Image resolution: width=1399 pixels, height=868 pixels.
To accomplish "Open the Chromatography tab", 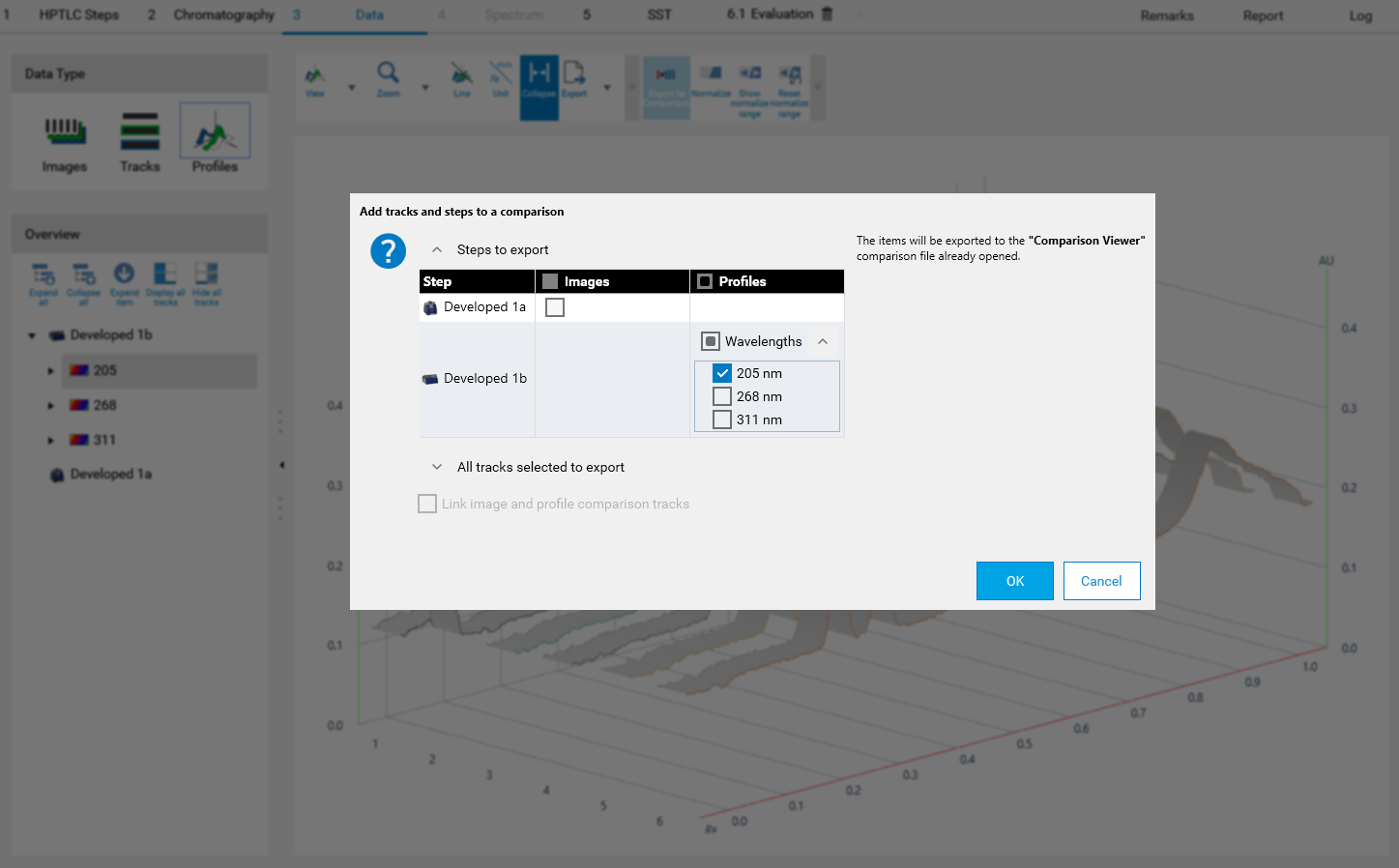I will 223,14.
